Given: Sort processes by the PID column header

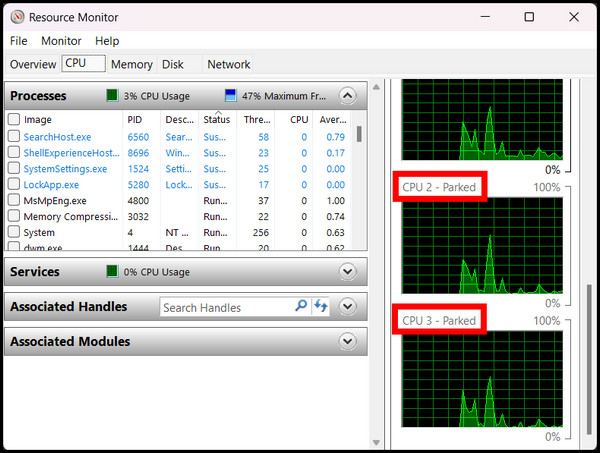Looking at the screenshot, I should click(135, 120).
